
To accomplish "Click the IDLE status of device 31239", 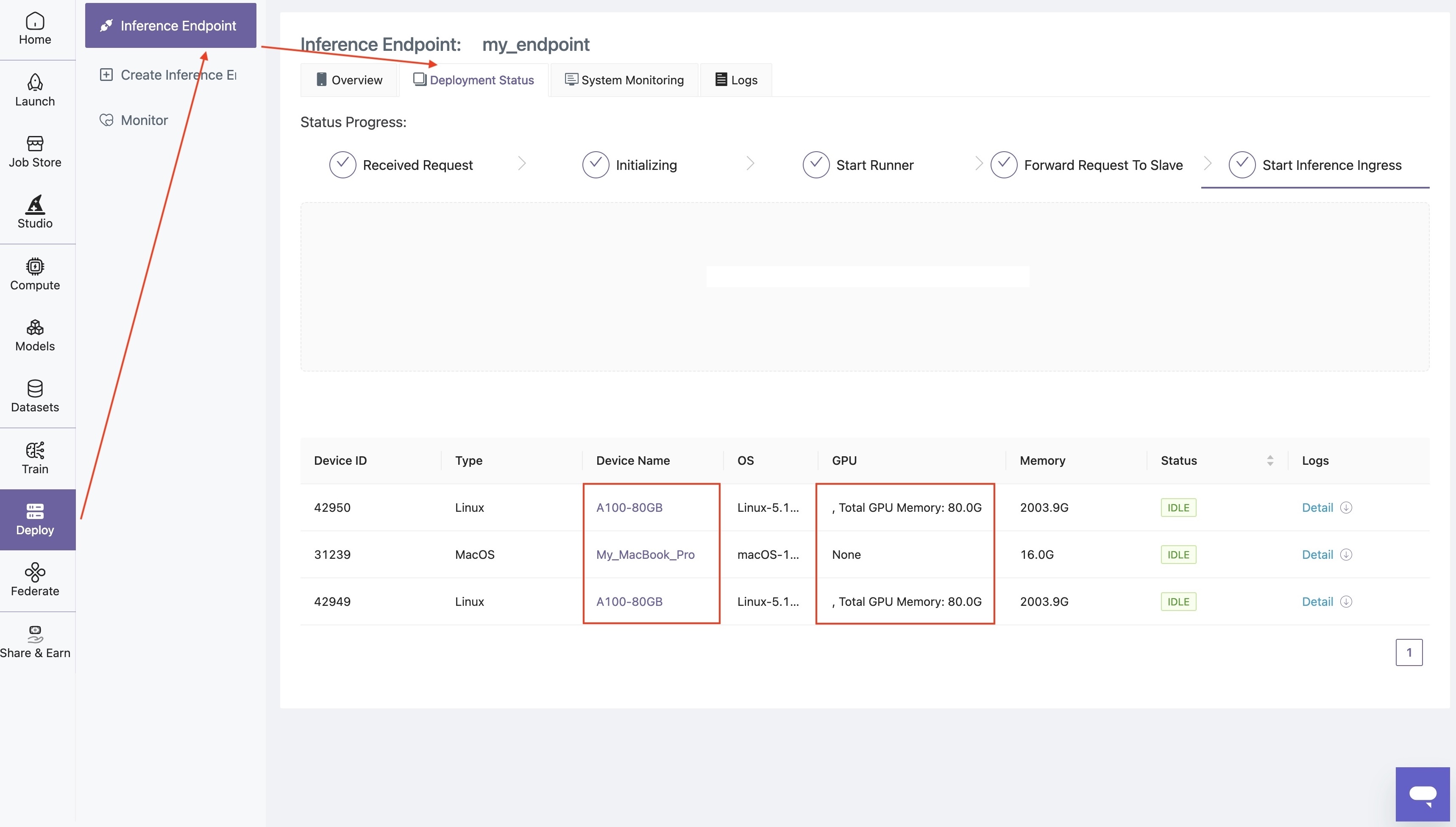I will point(1178,554).
